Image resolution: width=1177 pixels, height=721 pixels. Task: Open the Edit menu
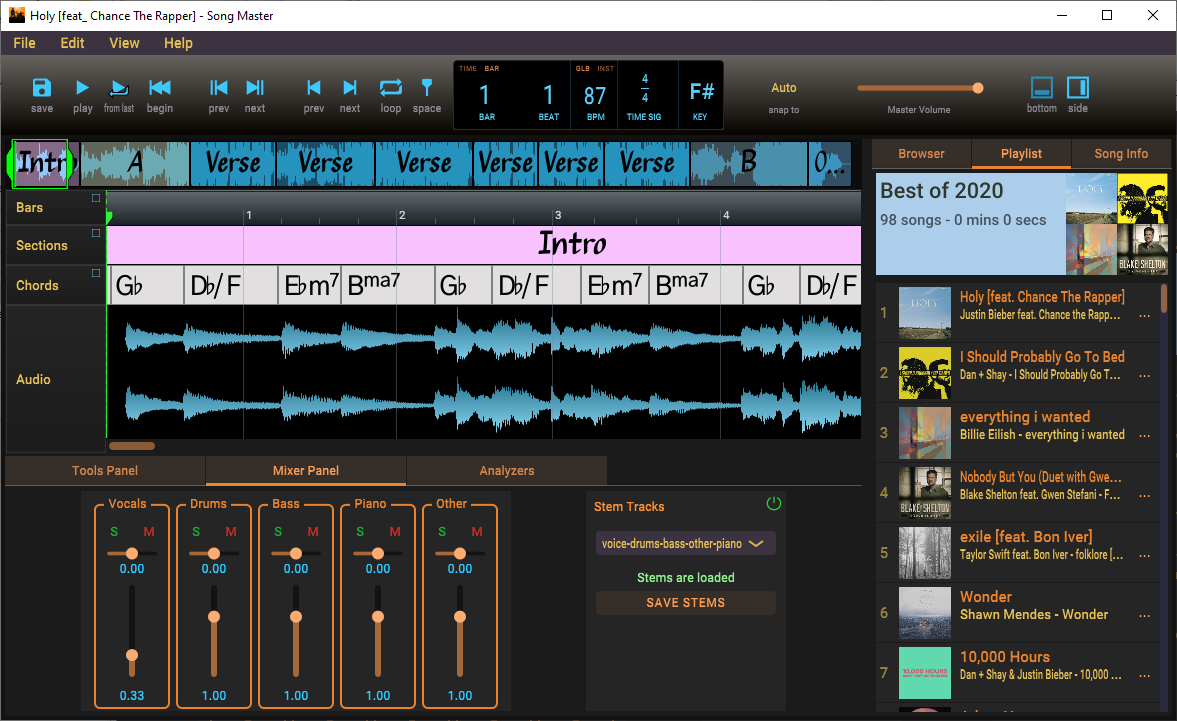tap(72, 43)
